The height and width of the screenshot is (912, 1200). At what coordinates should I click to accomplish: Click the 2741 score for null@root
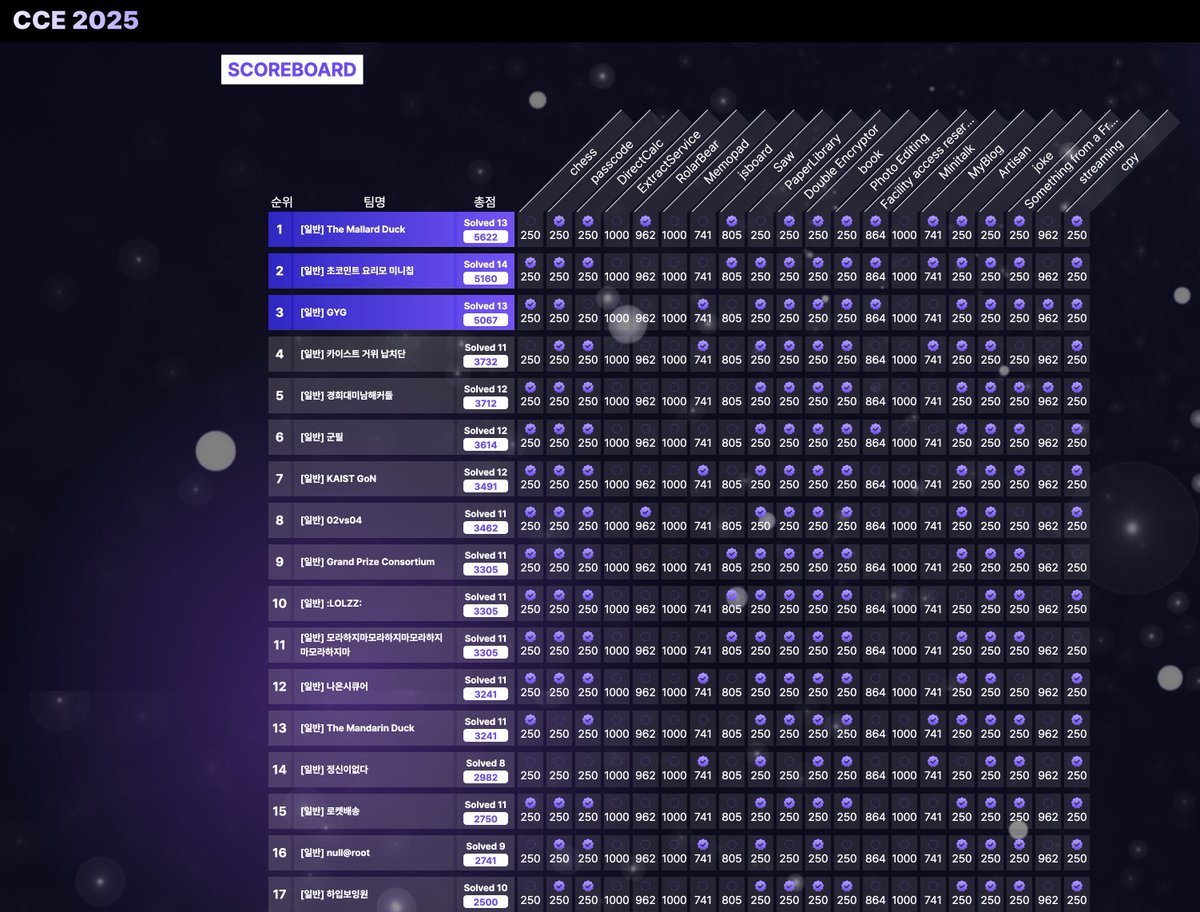486,860
